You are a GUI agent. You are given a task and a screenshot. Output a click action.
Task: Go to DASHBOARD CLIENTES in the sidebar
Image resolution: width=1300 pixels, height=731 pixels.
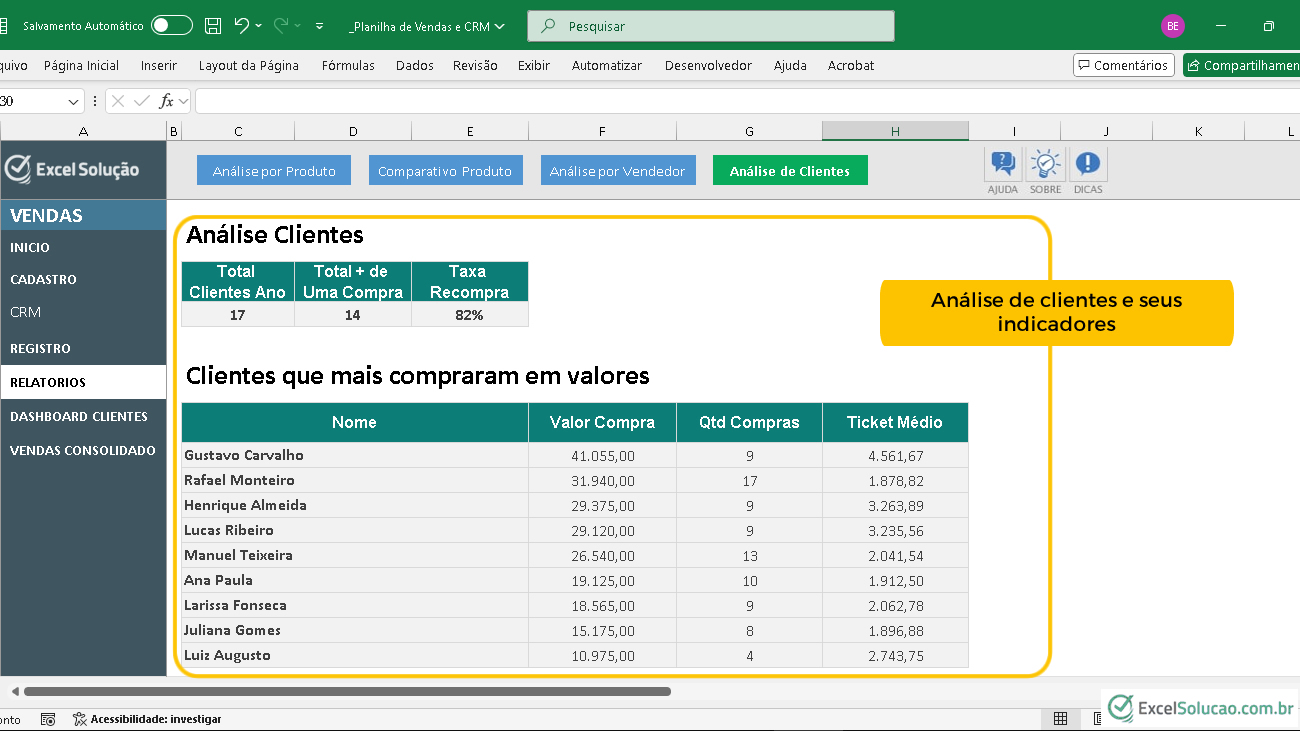click(79, 417)
